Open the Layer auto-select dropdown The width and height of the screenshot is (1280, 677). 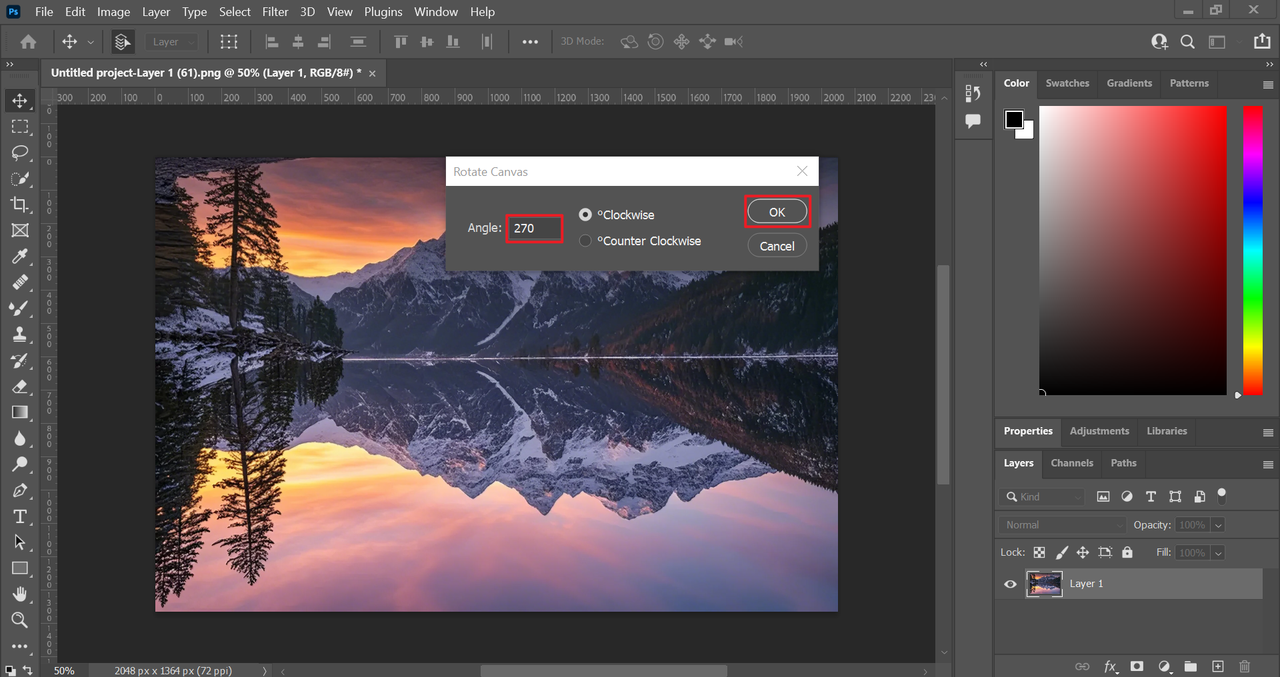(173, 42)
